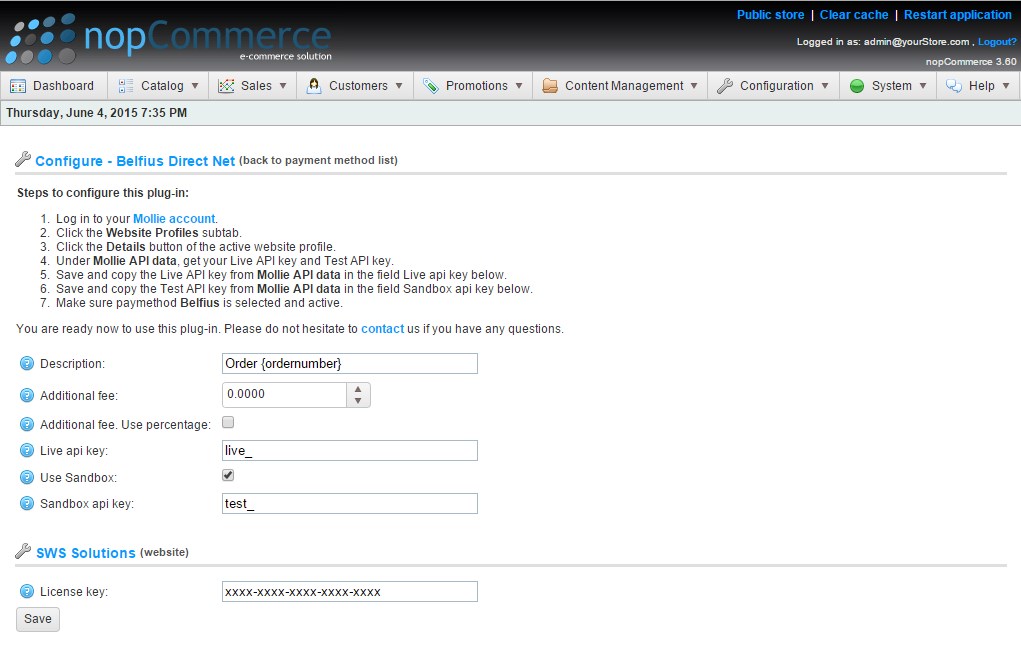Select the Dashboard icon in the menu bar
The width and height of the screenshot is (1021, 661).
[18, 85]
